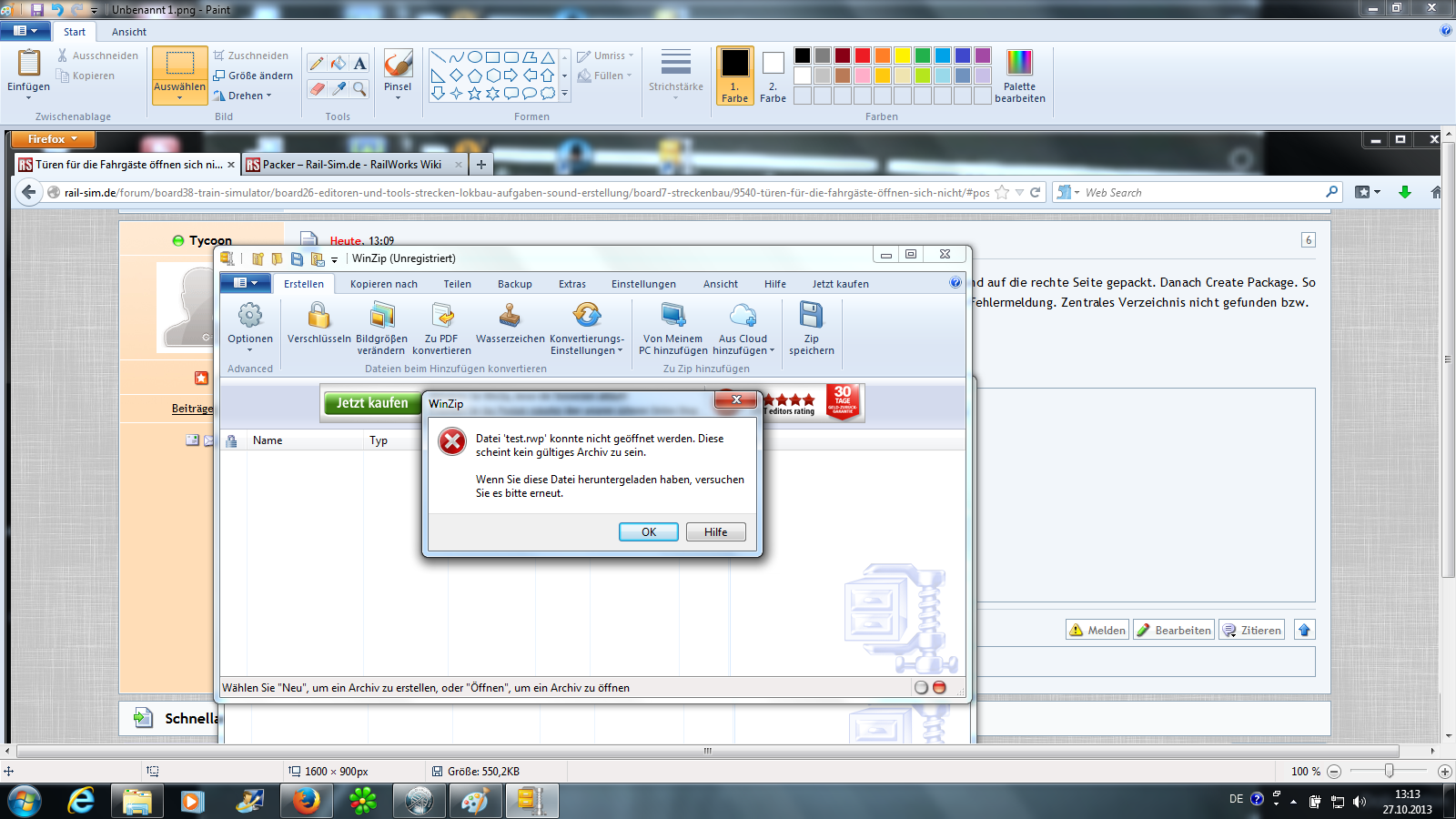Open Internet Explorer from the taskbar
This screenshot has height=819, width=1456.
click(82, 802)
